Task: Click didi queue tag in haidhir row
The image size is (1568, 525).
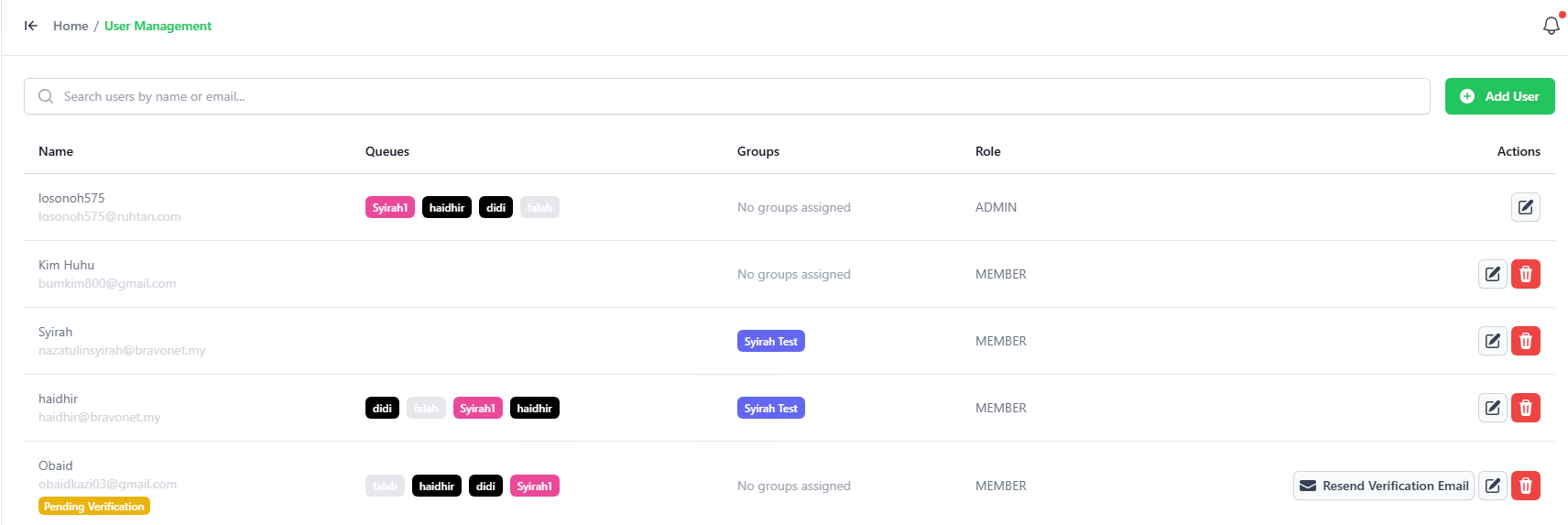Action: (382, 408)
